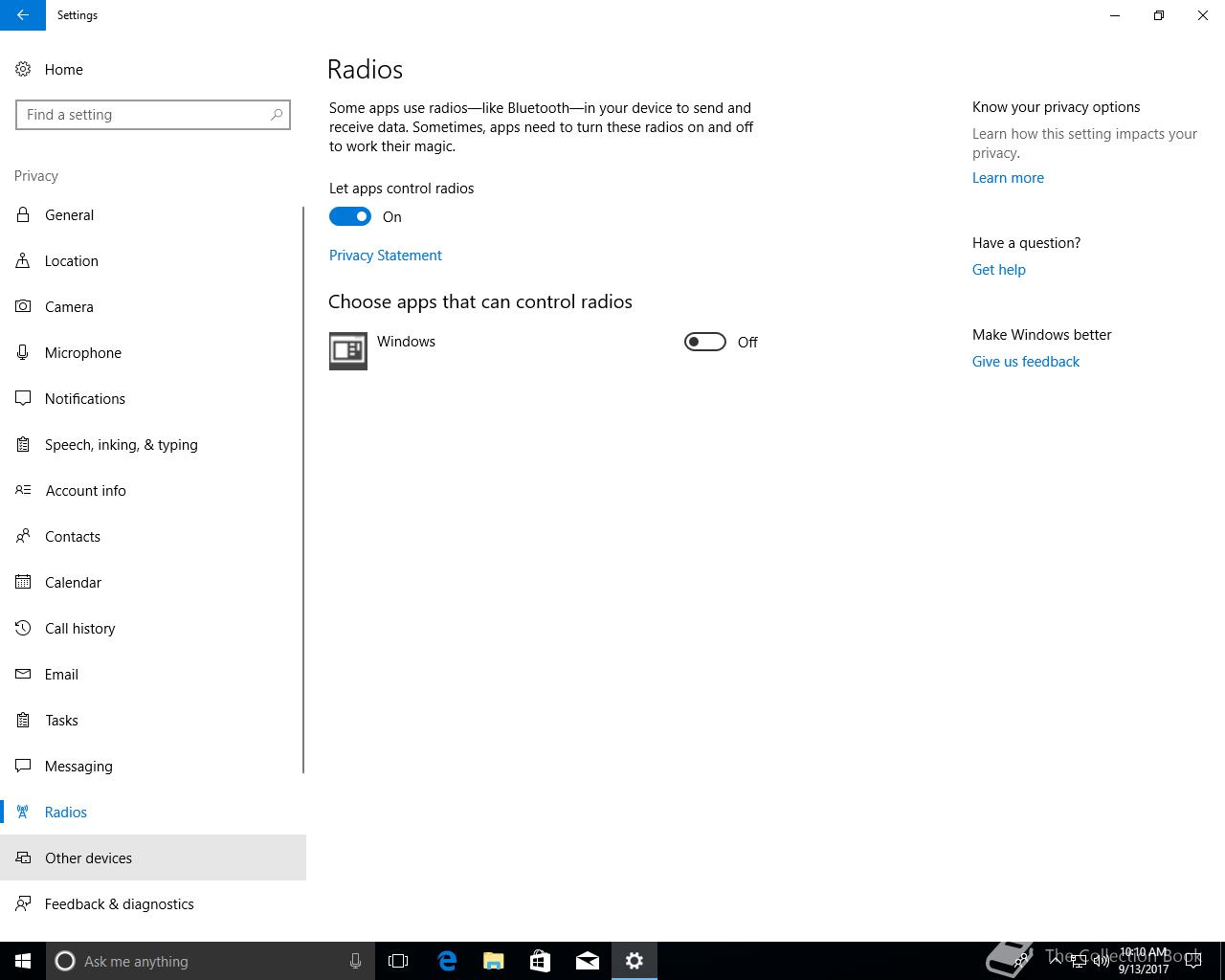Click the Microphone sidebar icon

pos(23,352)
